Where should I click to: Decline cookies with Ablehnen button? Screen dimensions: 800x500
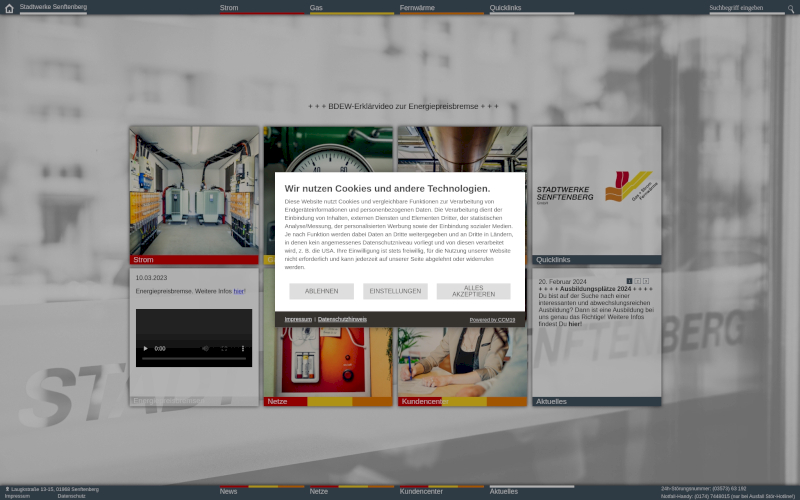321,291
